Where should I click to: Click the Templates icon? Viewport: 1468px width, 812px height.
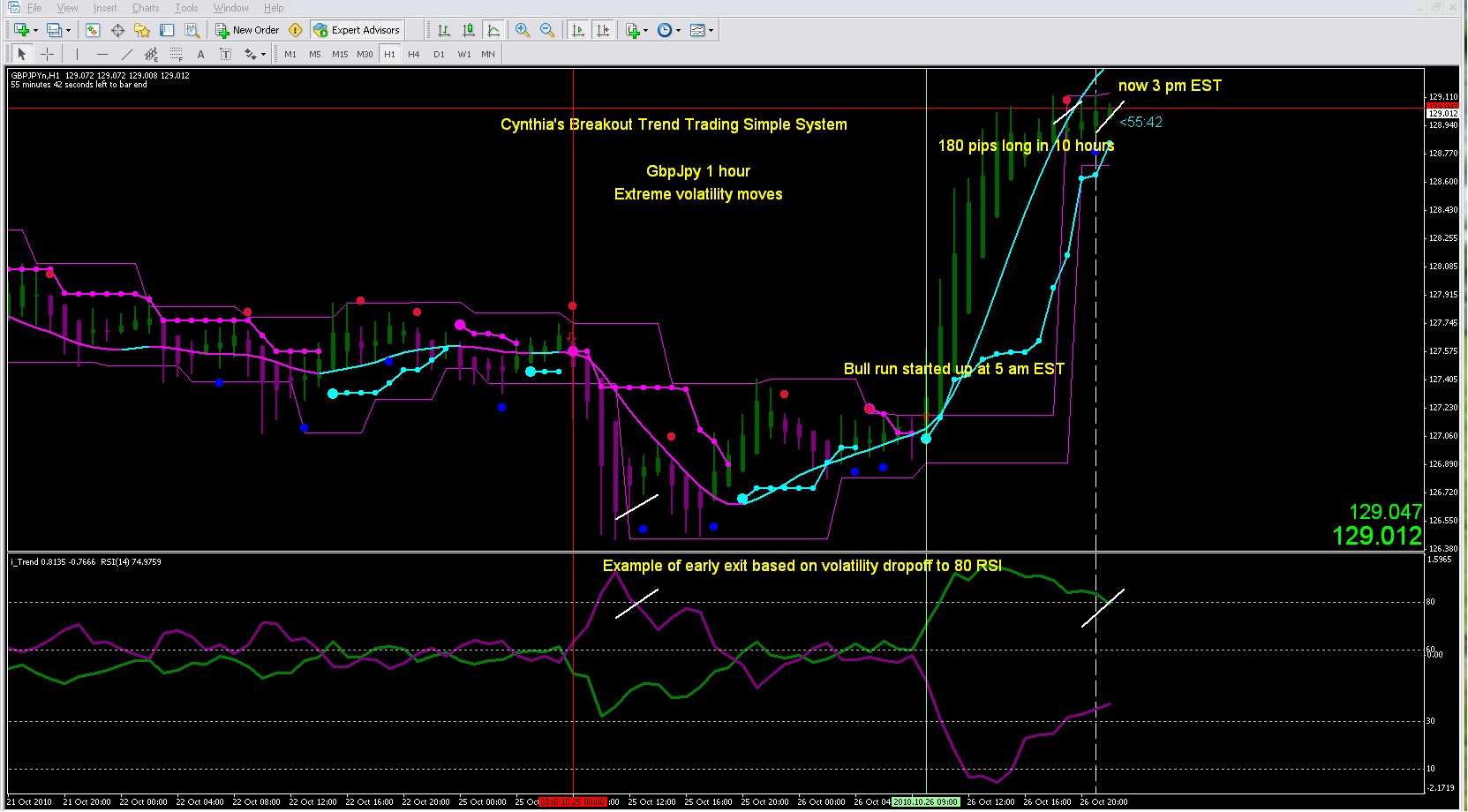point(697,30)
